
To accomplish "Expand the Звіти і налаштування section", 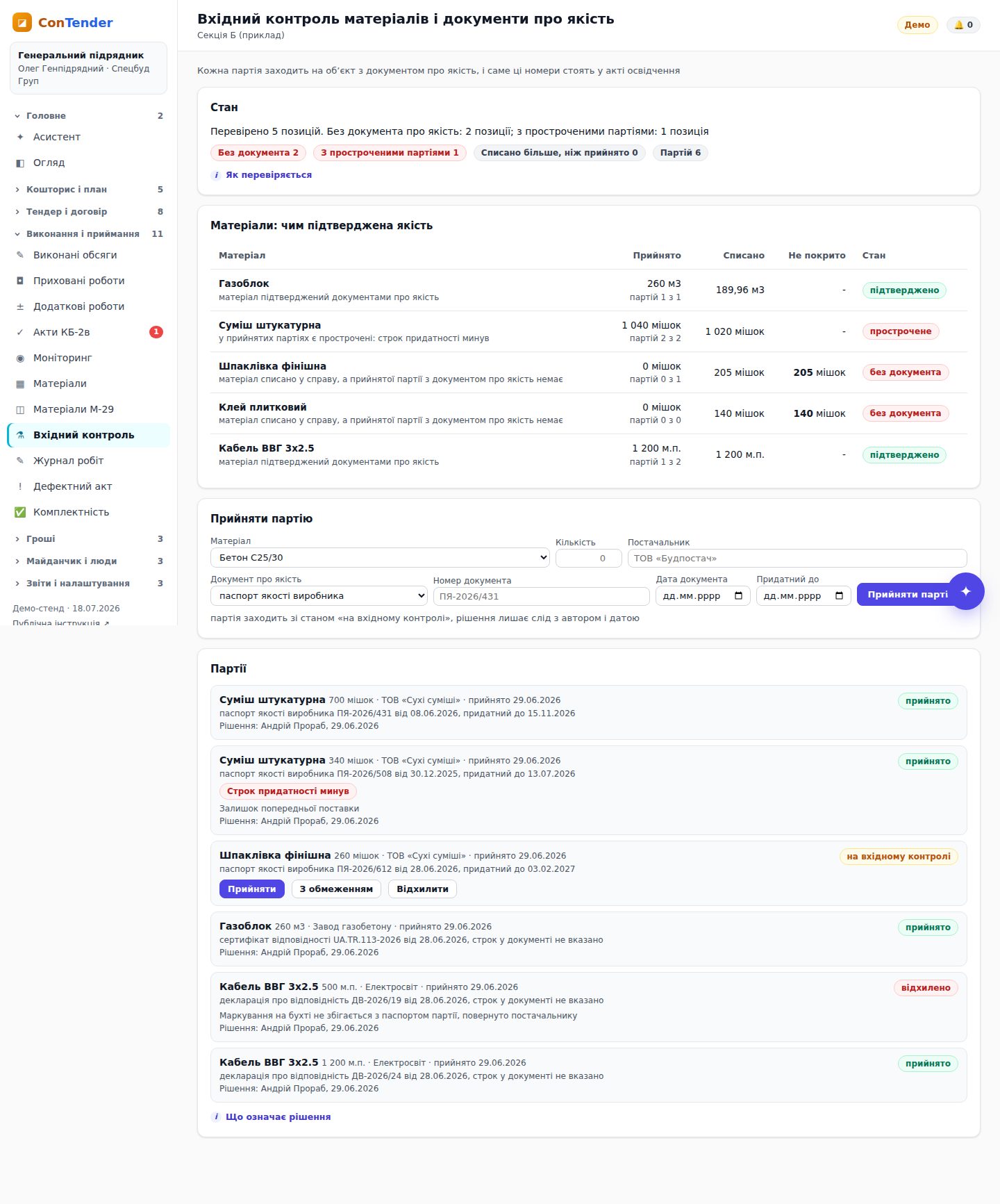I will 89,583.
